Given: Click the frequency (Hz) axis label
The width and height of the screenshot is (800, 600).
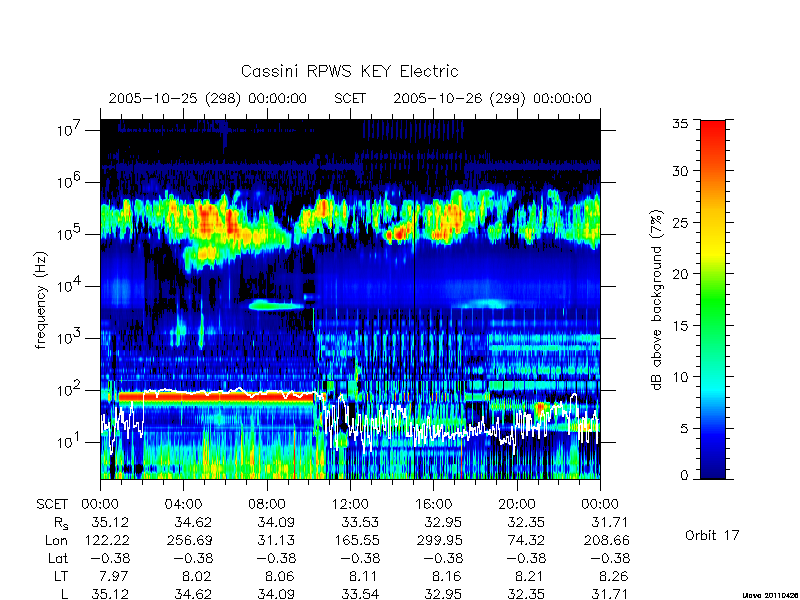Looking at the screenshot, I should pos(41,300).
